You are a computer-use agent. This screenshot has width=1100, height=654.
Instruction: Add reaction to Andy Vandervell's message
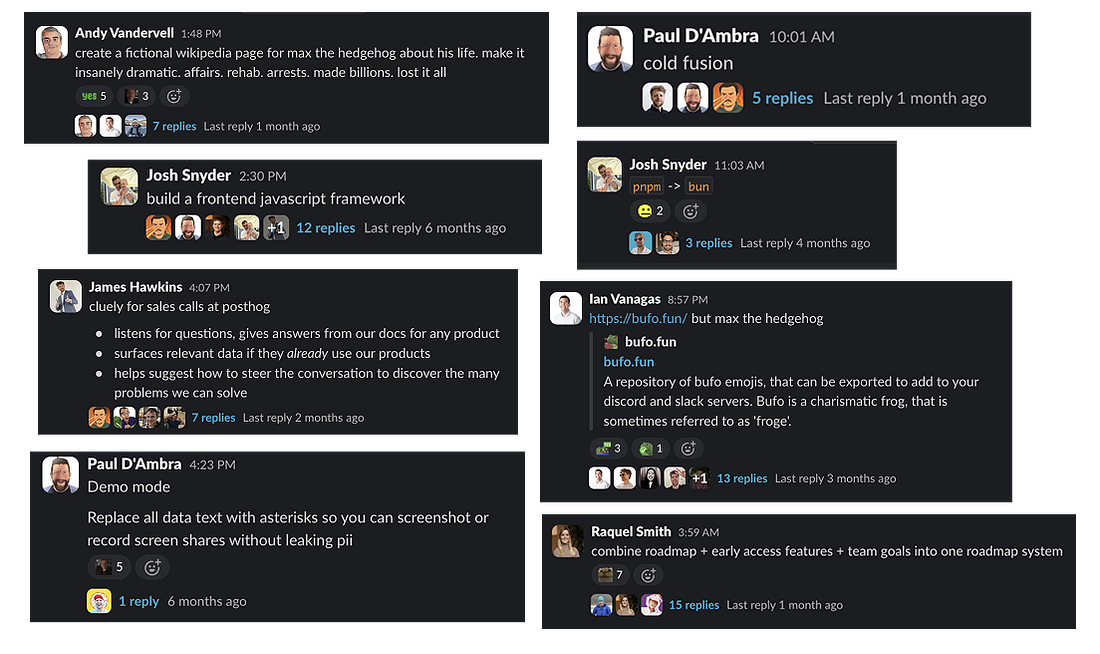tap(174, 96)
